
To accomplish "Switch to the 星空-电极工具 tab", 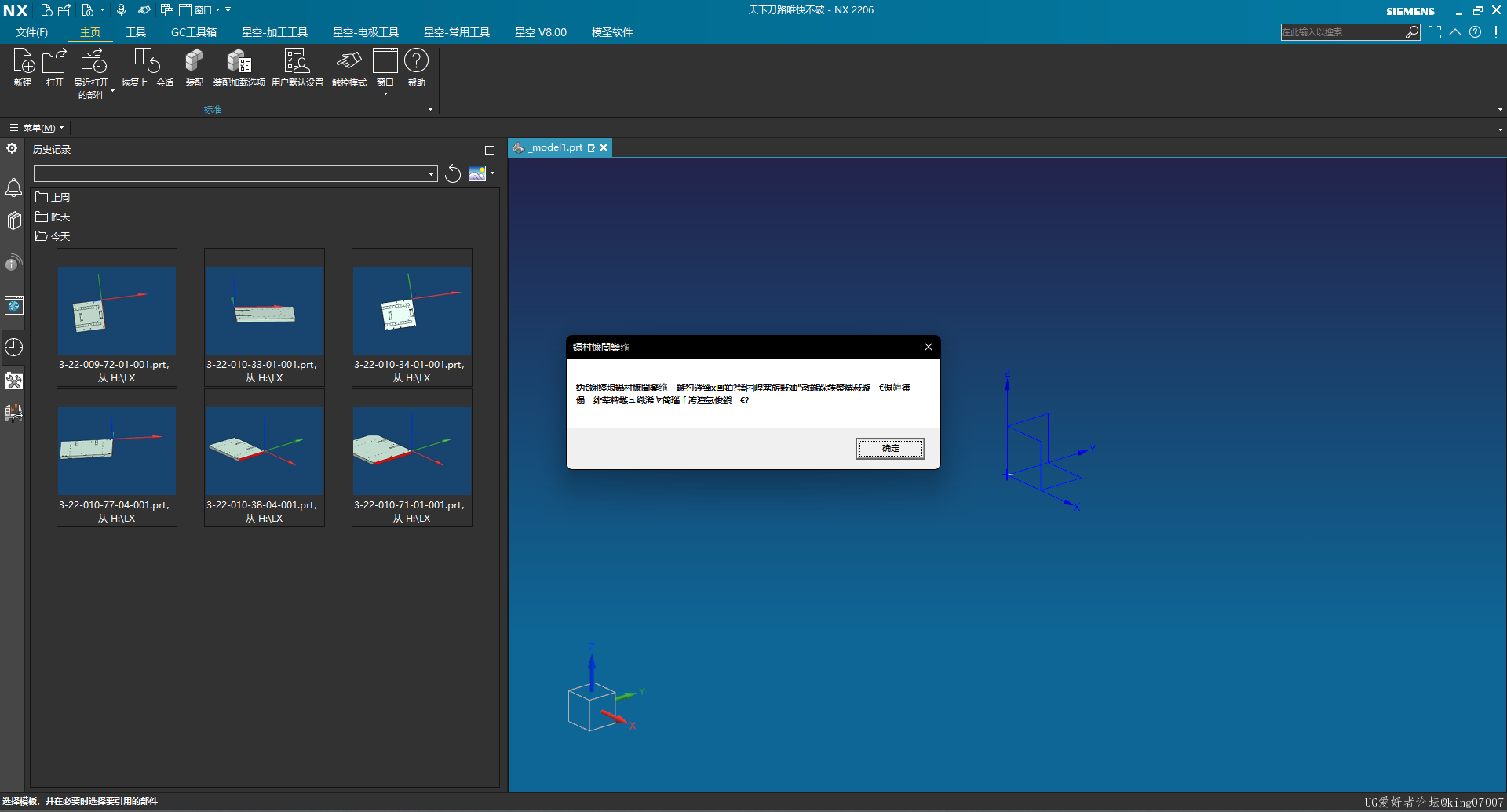I will point(366,32).
